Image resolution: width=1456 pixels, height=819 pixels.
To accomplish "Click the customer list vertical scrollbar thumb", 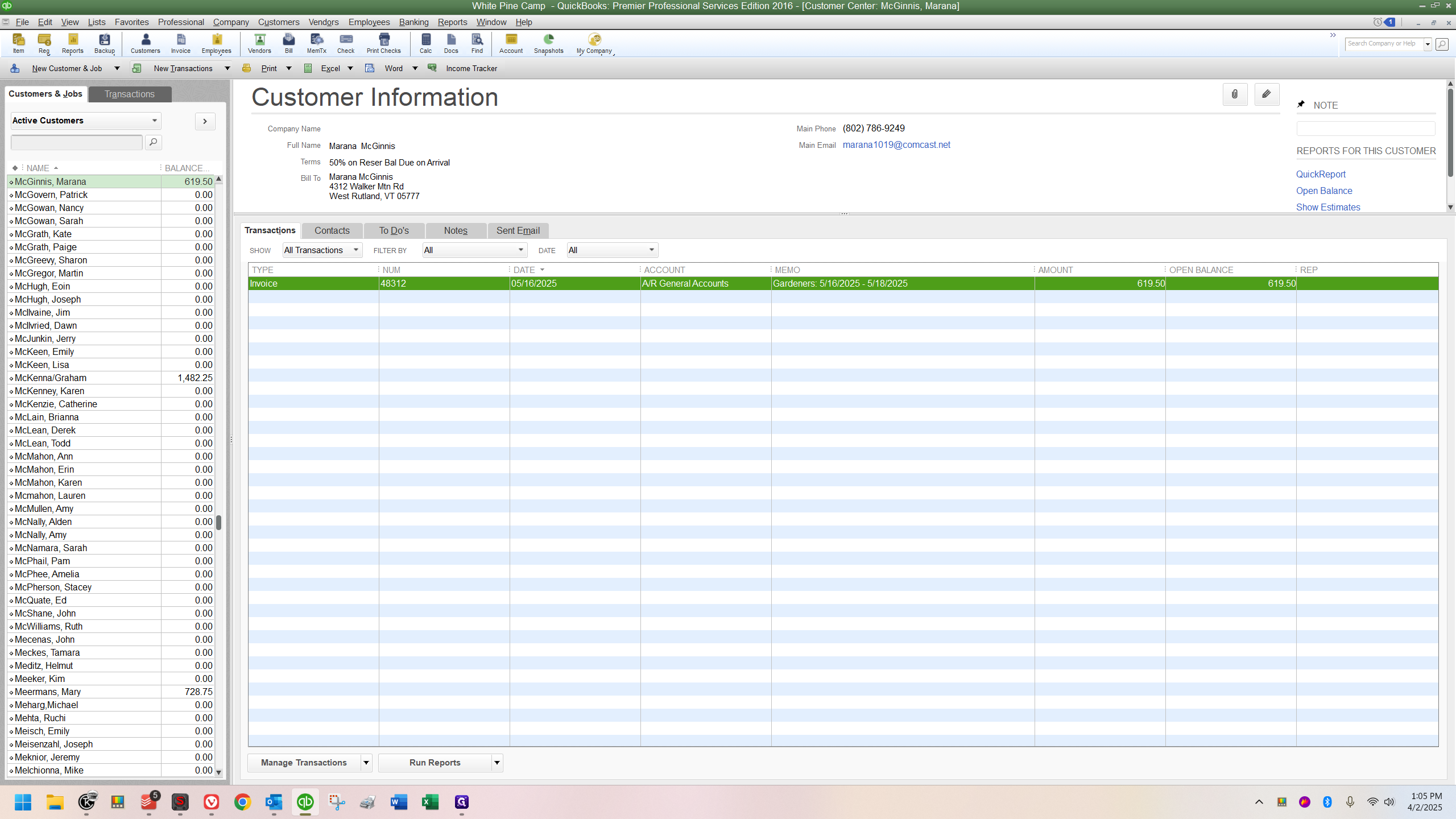I will (218, 522).
